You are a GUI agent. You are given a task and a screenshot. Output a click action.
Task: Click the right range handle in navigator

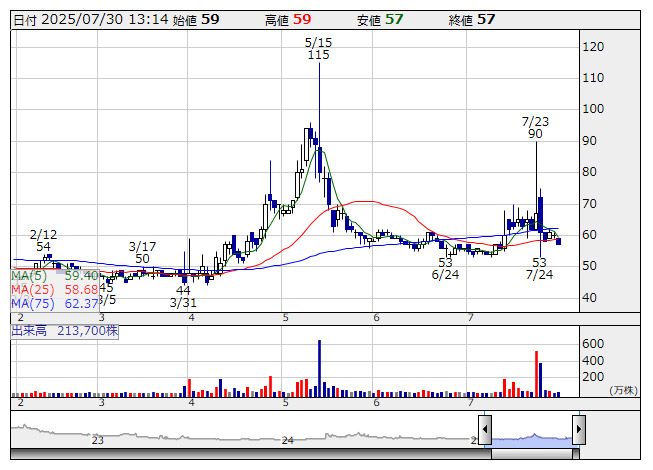[x=578, y=431]
